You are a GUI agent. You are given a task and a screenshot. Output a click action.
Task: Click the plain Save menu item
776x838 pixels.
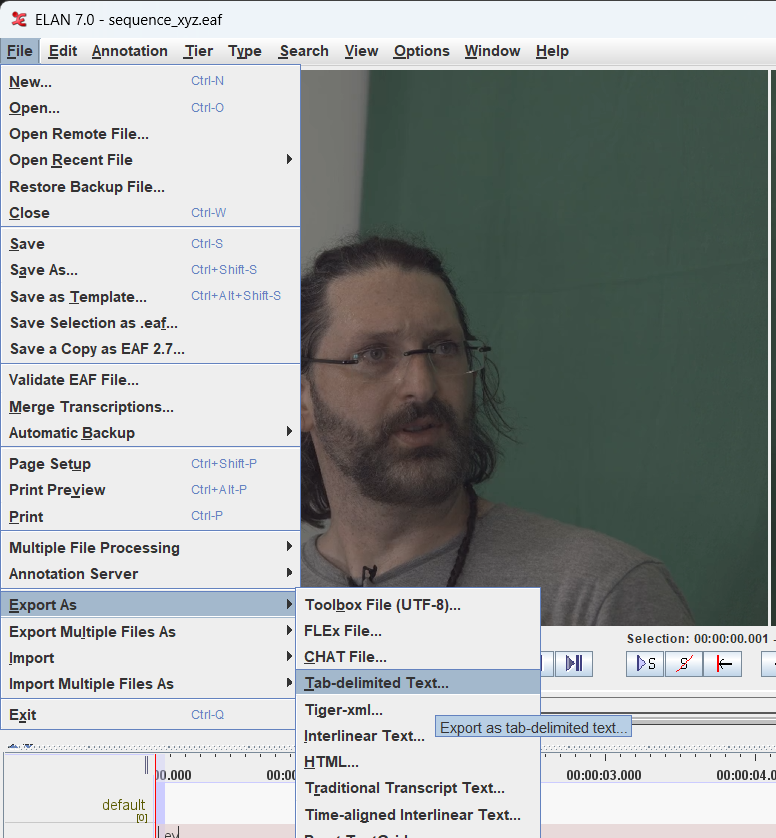(x=150, y=244)
